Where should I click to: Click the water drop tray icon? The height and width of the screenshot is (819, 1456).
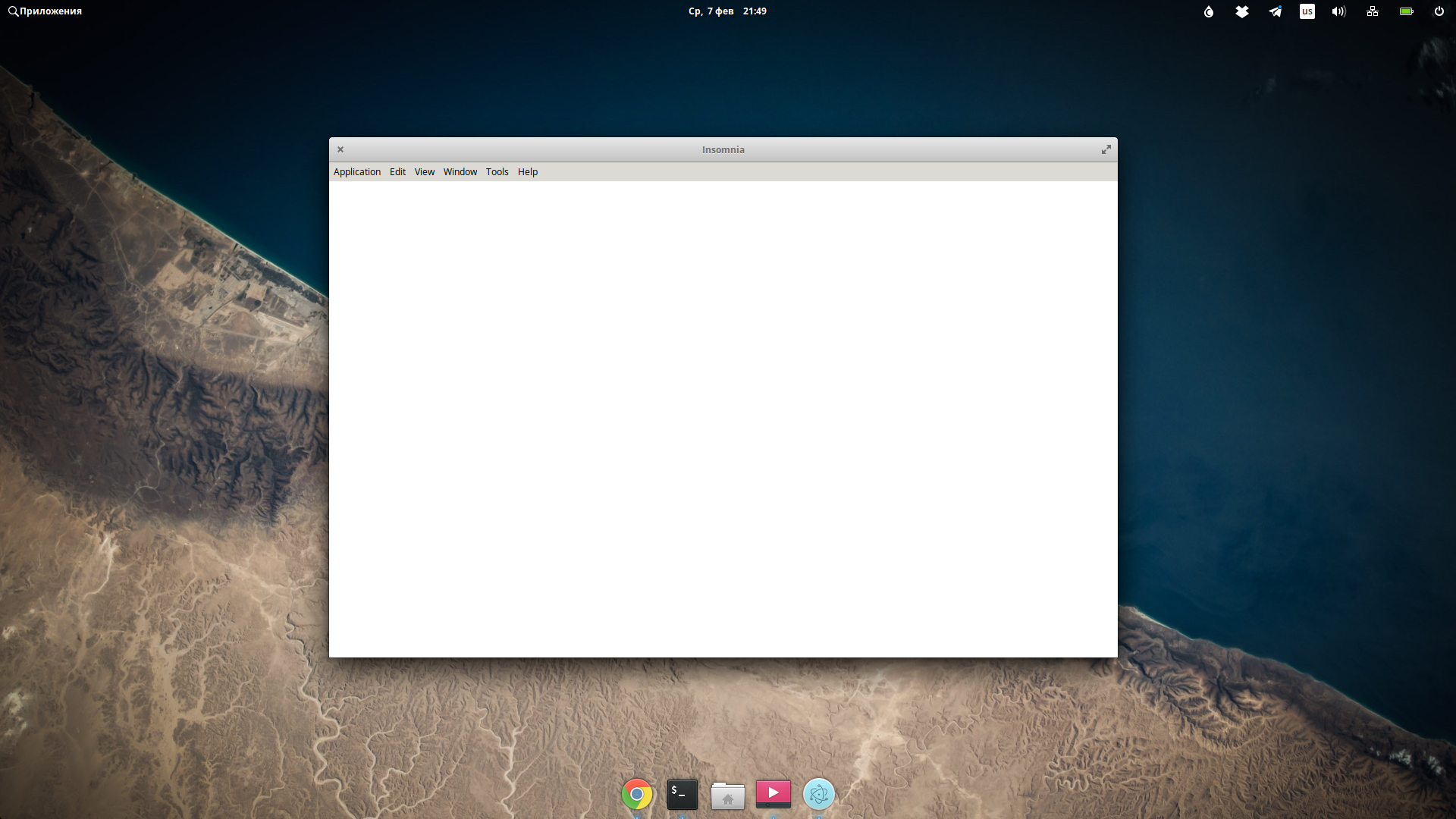pos(1209,11)
